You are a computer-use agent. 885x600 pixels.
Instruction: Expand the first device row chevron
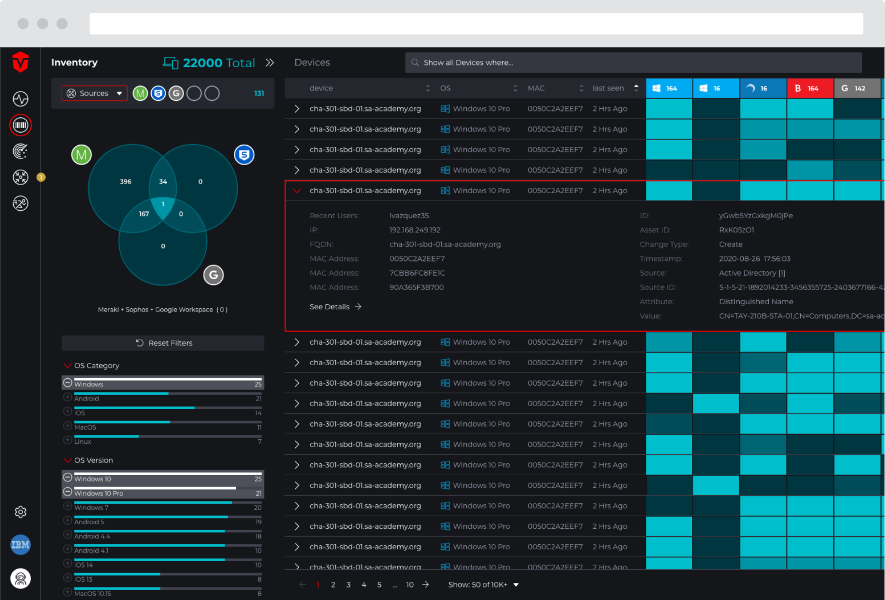point(297,108)
